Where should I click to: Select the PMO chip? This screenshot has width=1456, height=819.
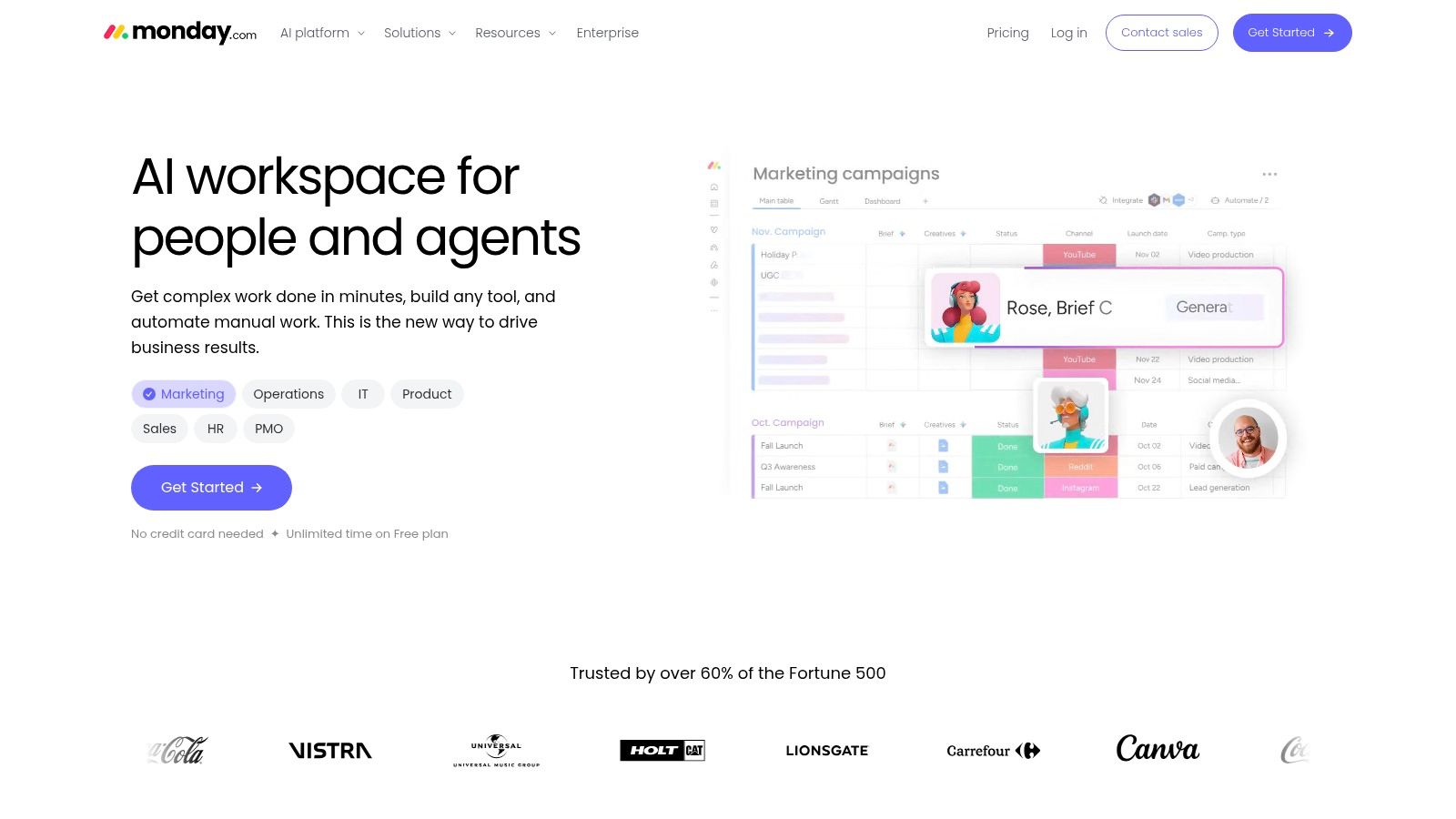pos(268,429)
